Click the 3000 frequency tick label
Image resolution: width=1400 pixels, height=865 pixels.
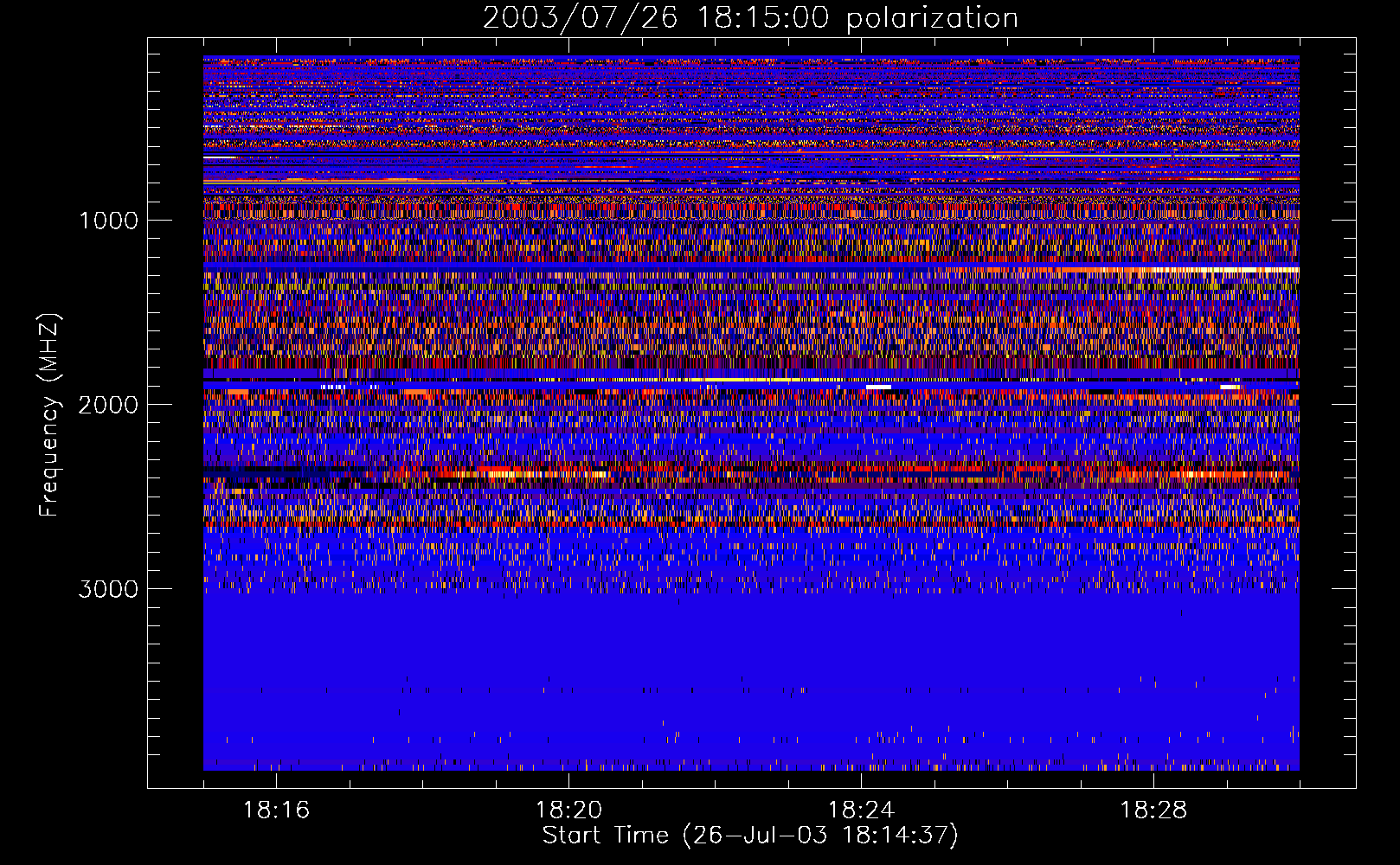pyautogui.click(x=108, y=589)
